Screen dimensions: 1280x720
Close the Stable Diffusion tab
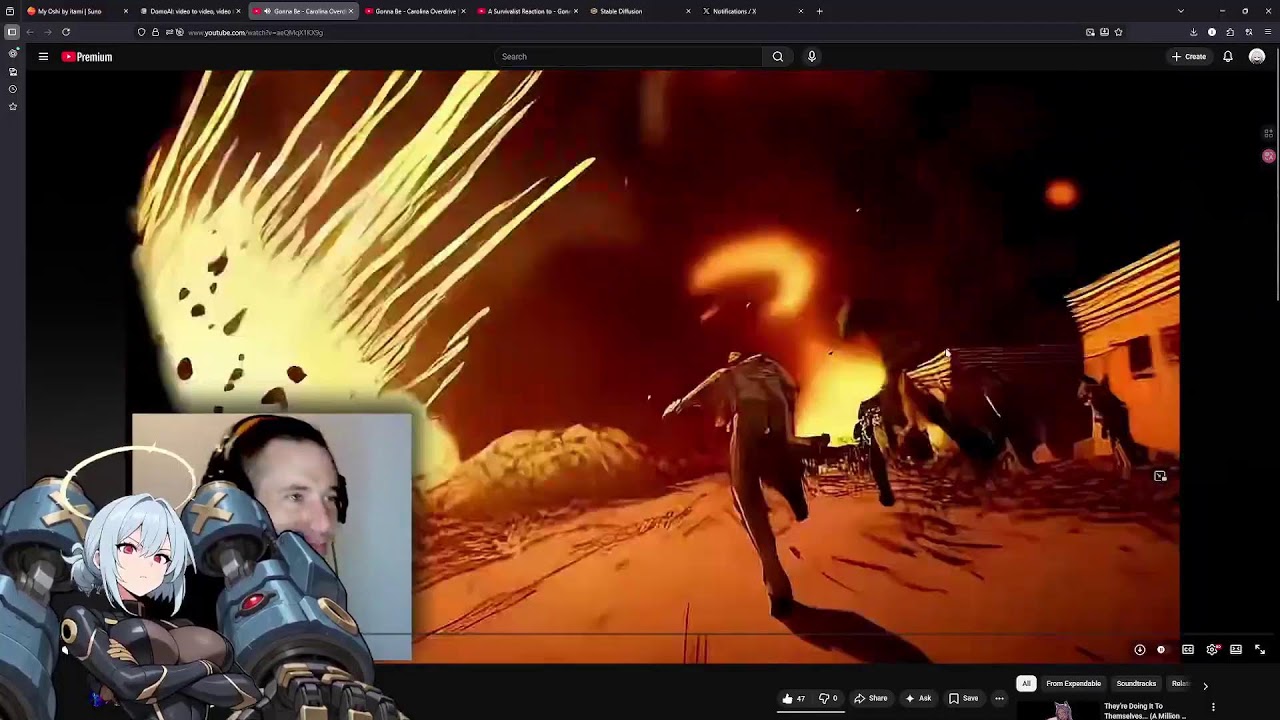pyautogui.click(x=688, y=11)
